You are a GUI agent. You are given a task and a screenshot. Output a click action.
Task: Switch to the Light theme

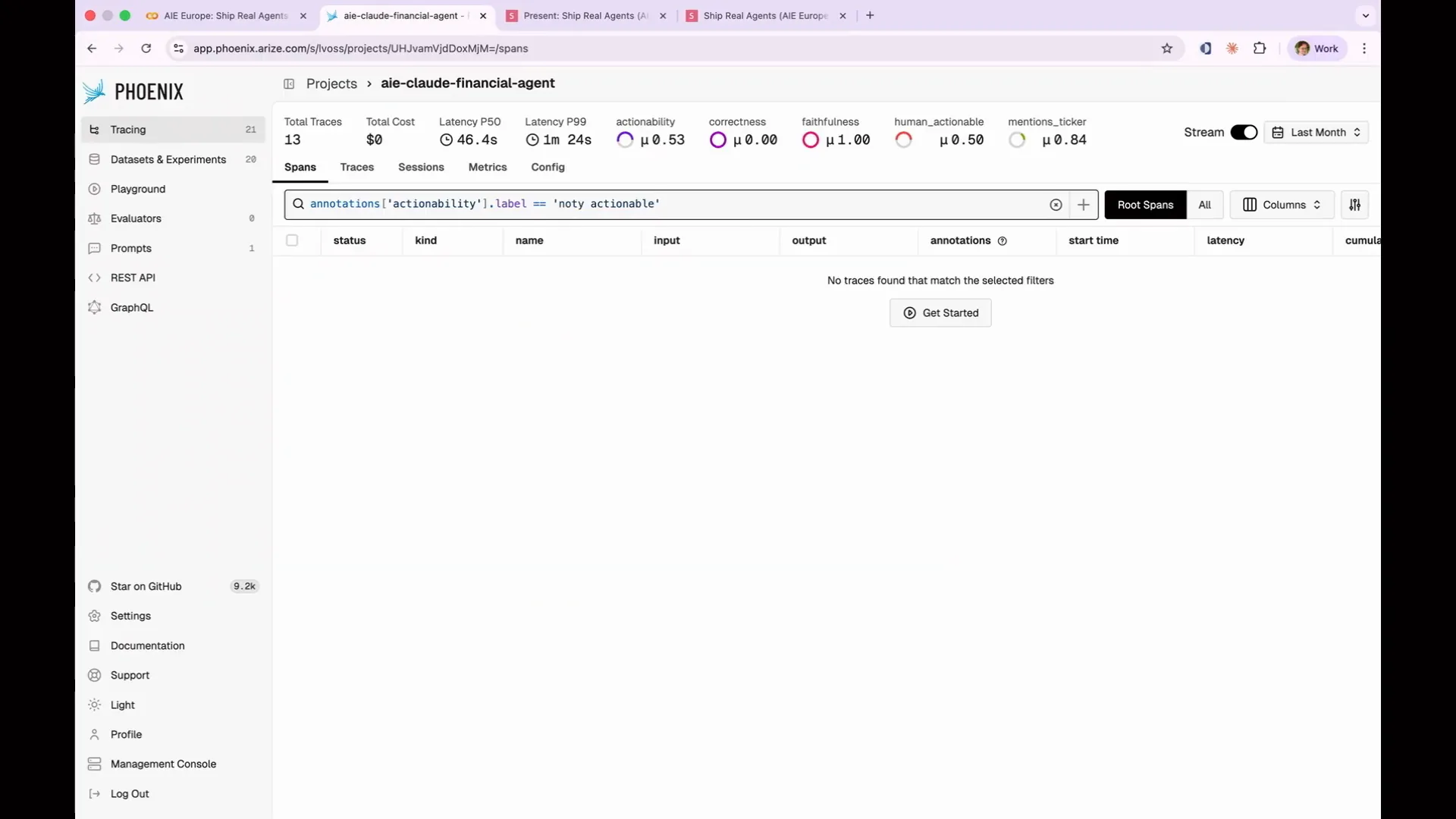coord(173,704)
